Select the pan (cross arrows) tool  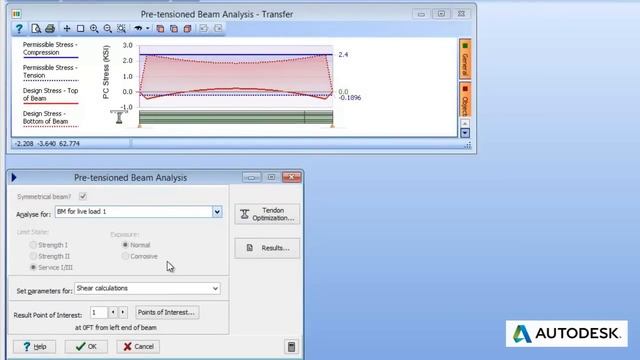(67, 29)
